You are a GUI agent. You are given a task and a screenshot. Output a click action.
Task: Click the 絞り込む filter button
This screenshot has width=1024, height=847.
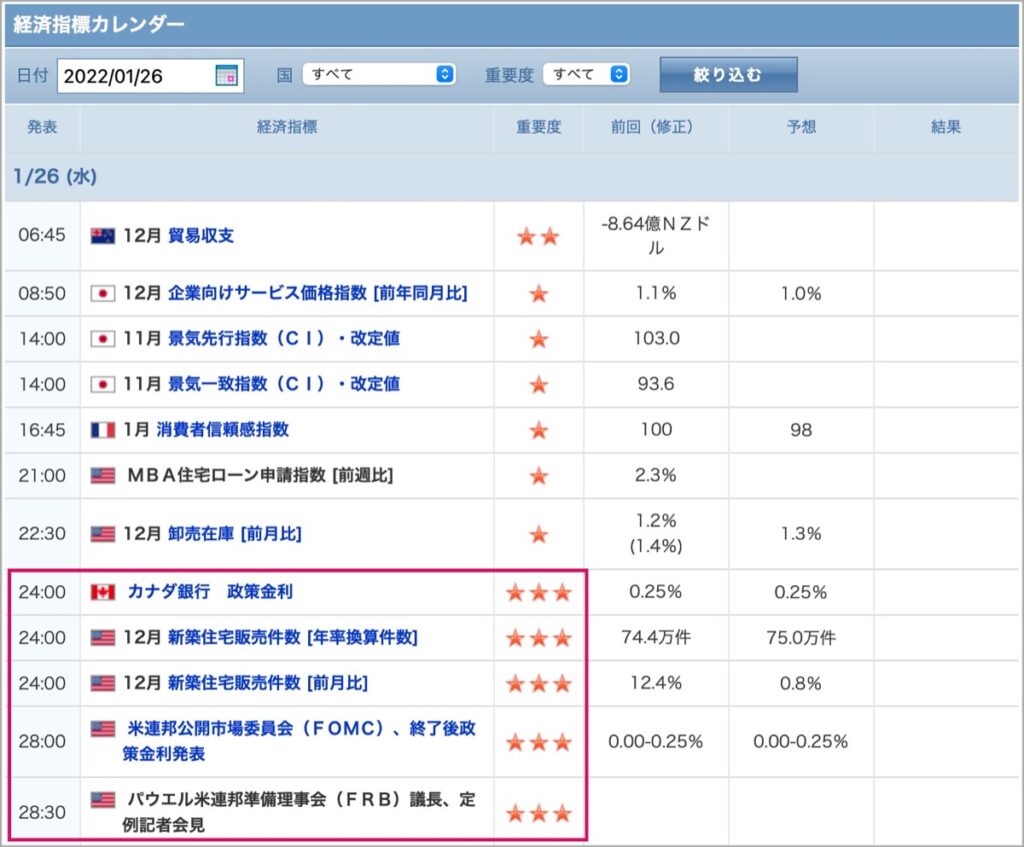click(x=728, y=74)
